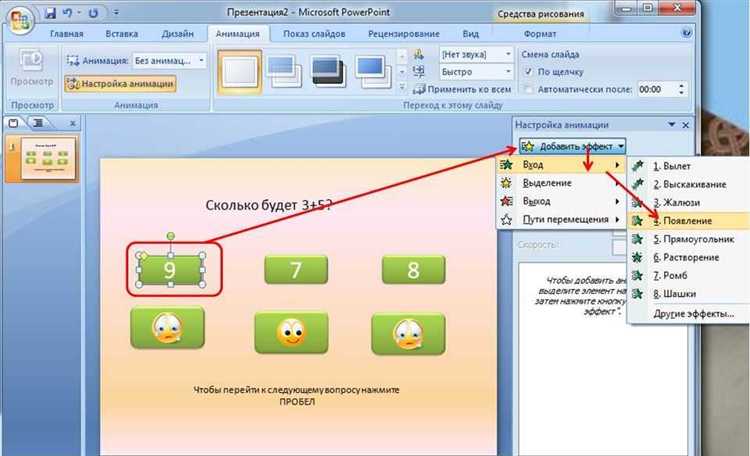The width and height of the screenshot is (750, 456).
Task: Select the happy smiley under button 7
Action: (x=291, y=333)
